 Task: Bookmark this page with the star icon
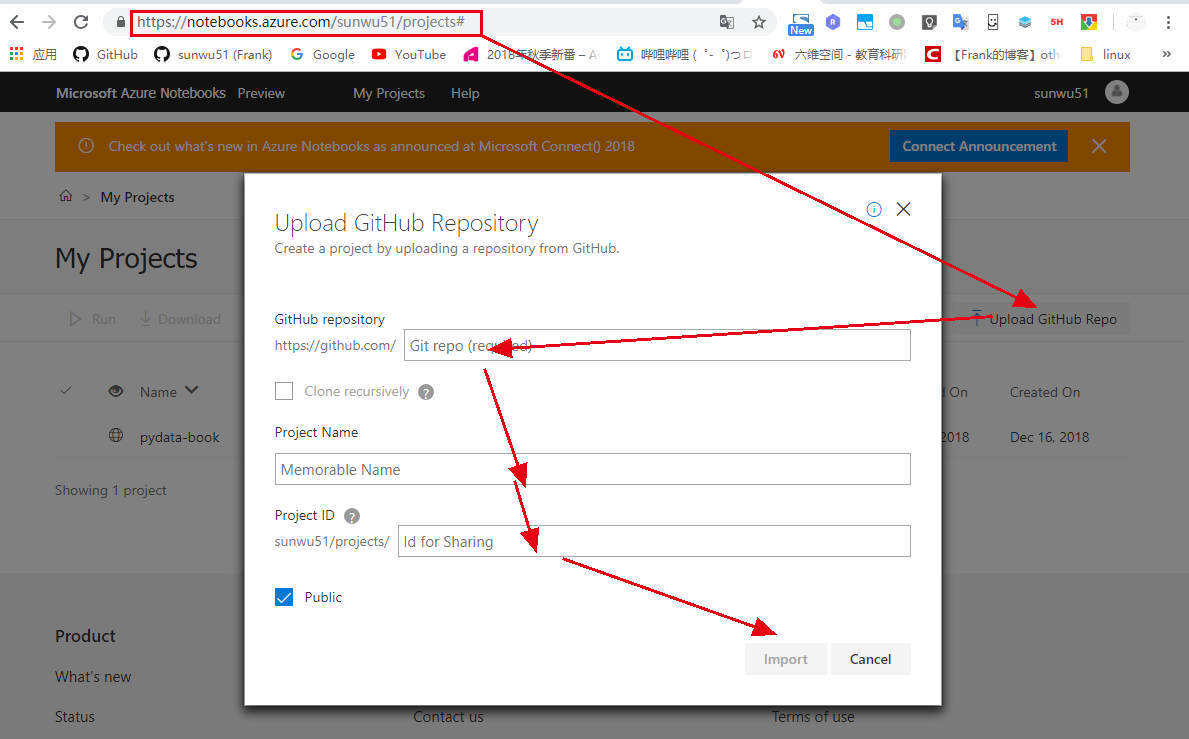coord(758,23)
